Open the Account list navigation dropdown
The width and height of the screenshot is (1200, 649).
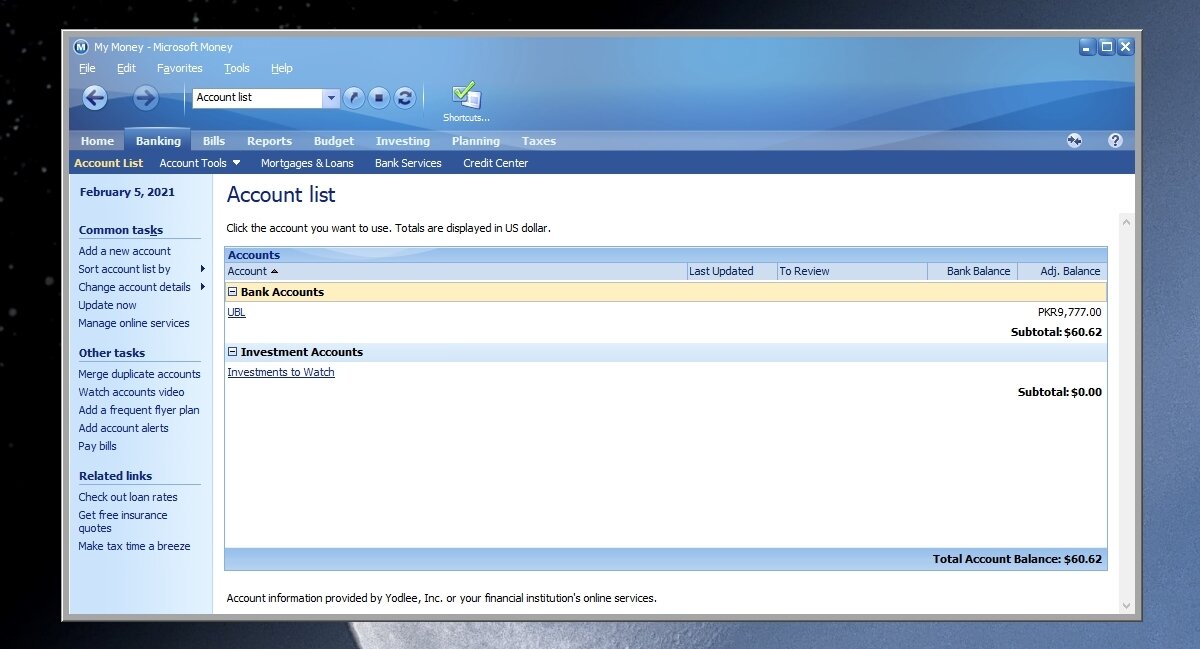[x=330, y=98]
